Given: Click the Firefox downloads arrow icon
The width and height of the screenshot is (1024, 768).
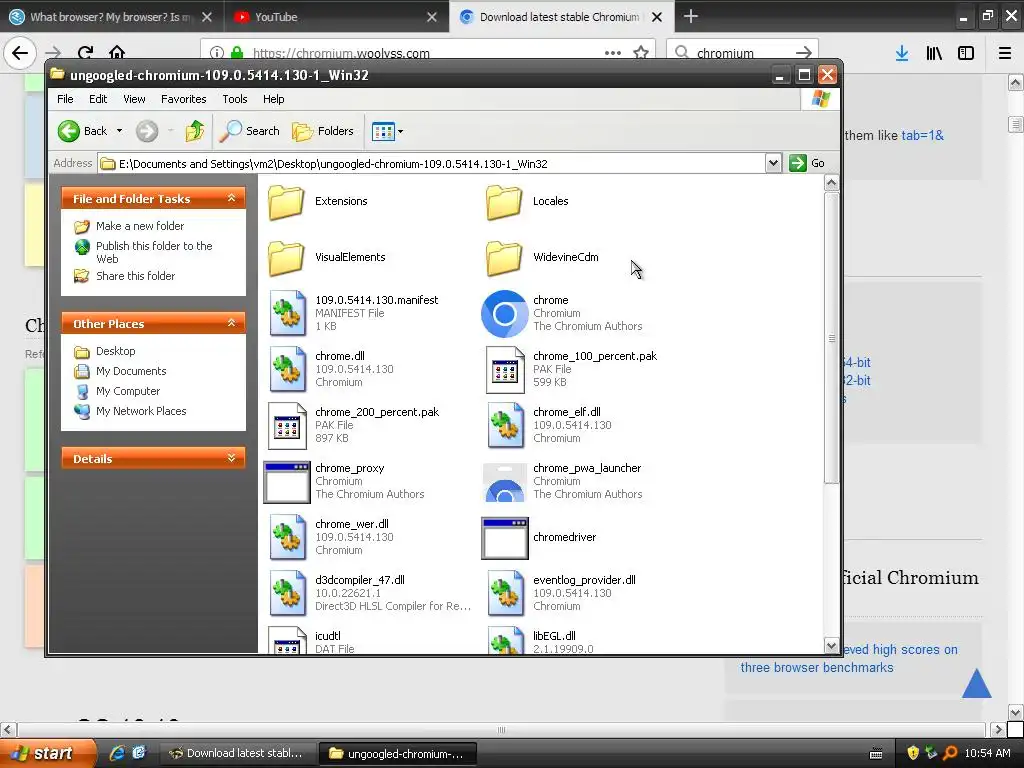Looking at the screenshot, I should click(x=902, y=53).
